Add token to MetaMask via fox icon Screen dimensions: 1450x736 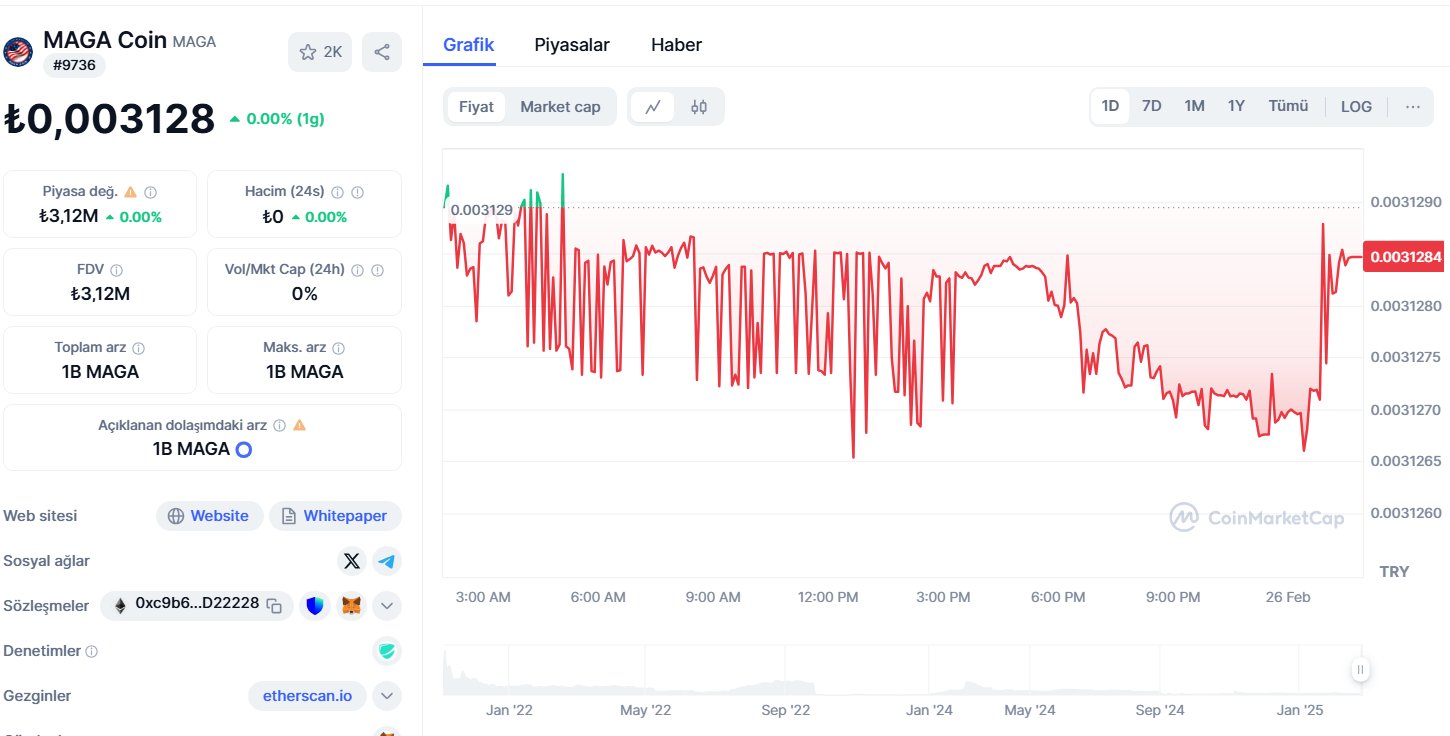351,605
